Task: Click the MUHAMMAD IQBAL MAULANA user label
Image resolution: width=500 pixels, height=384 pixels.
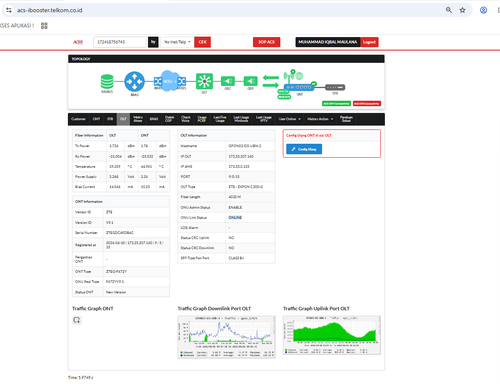Action: pyautogui.click(x=328, y=42)
